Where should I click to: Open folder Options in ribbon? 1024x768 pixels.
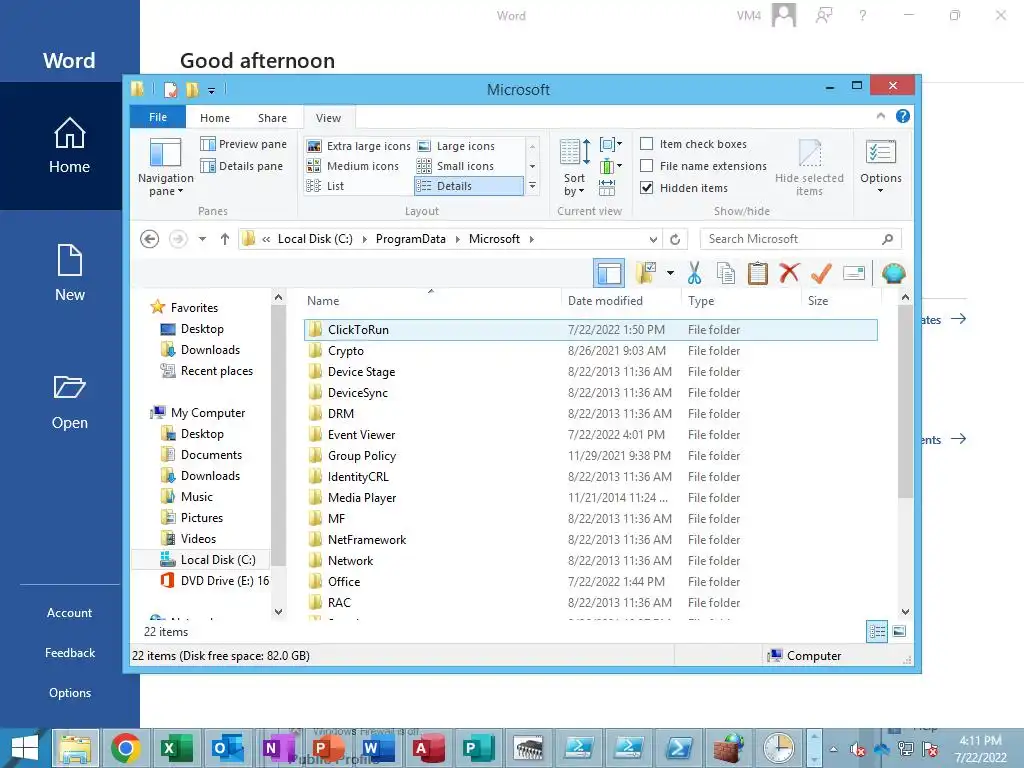[880, 166]
